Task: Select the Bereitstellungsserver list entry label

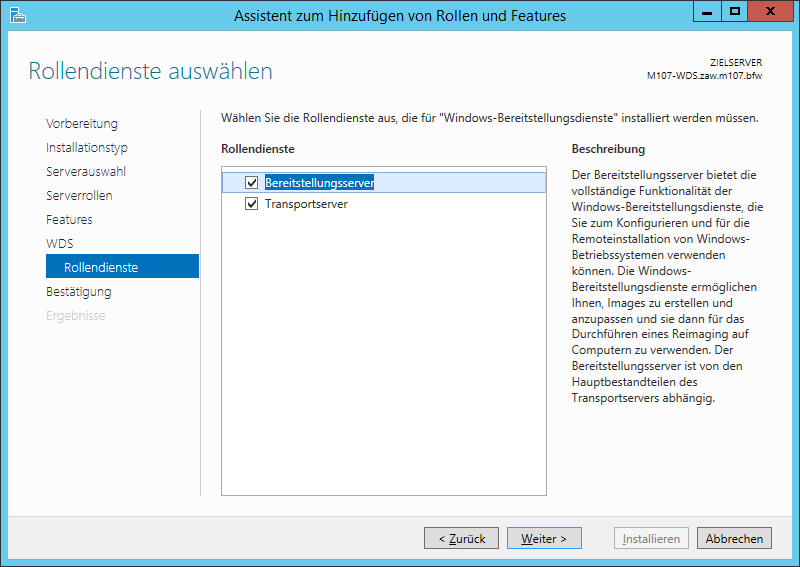Action: click(x=319, y=183)
